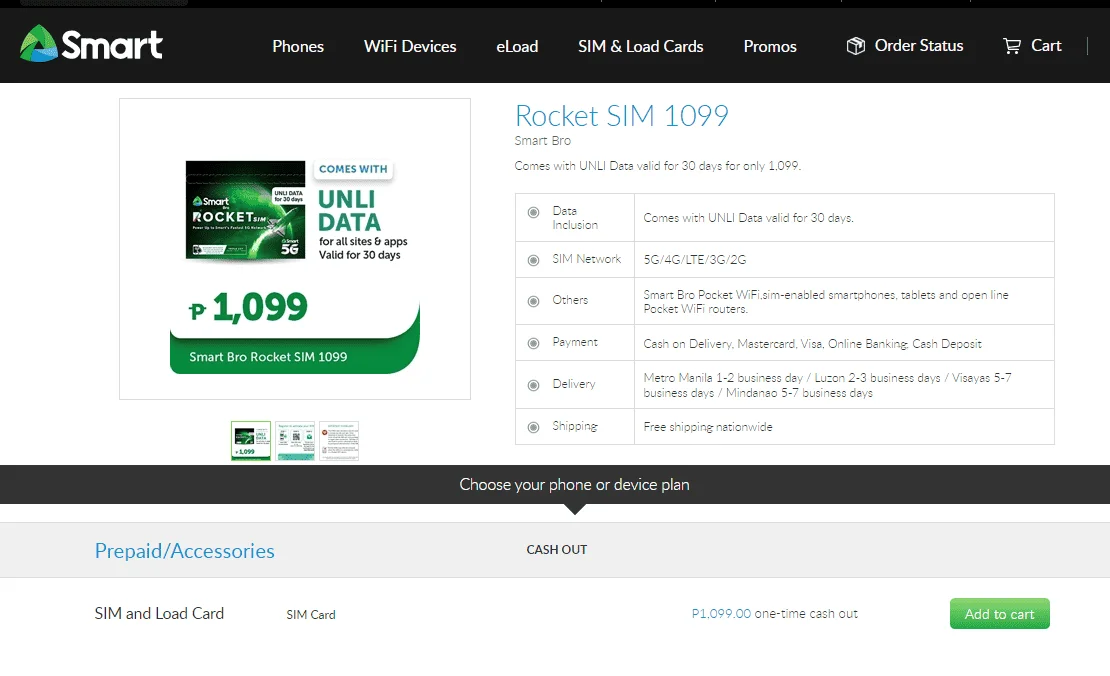Viewport: 1110px width, 676px height.
Task: Open the Cart link
Action: pos(1046,46)
